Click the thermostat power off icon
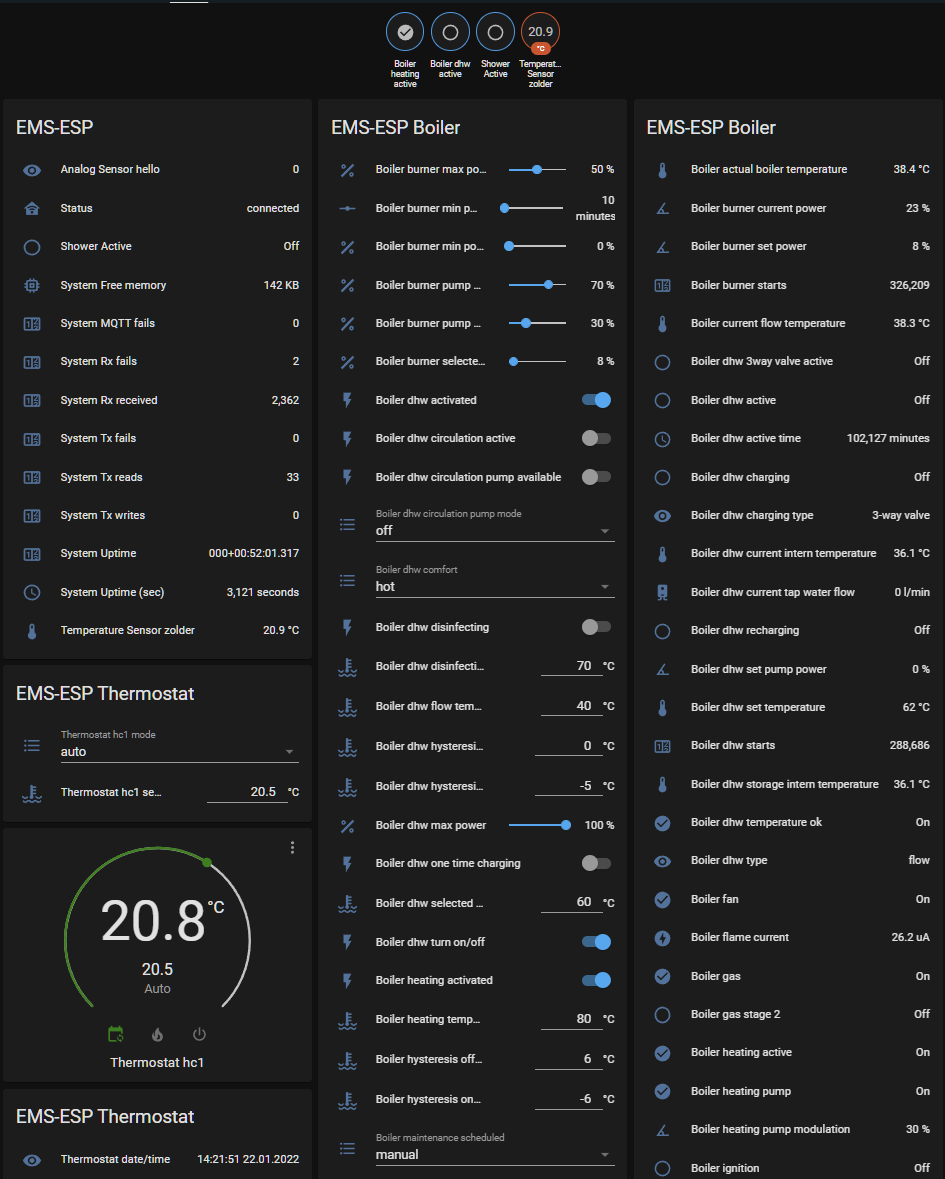The image size is (945, 1179). pyautogui.click(x=199, y=1034)
